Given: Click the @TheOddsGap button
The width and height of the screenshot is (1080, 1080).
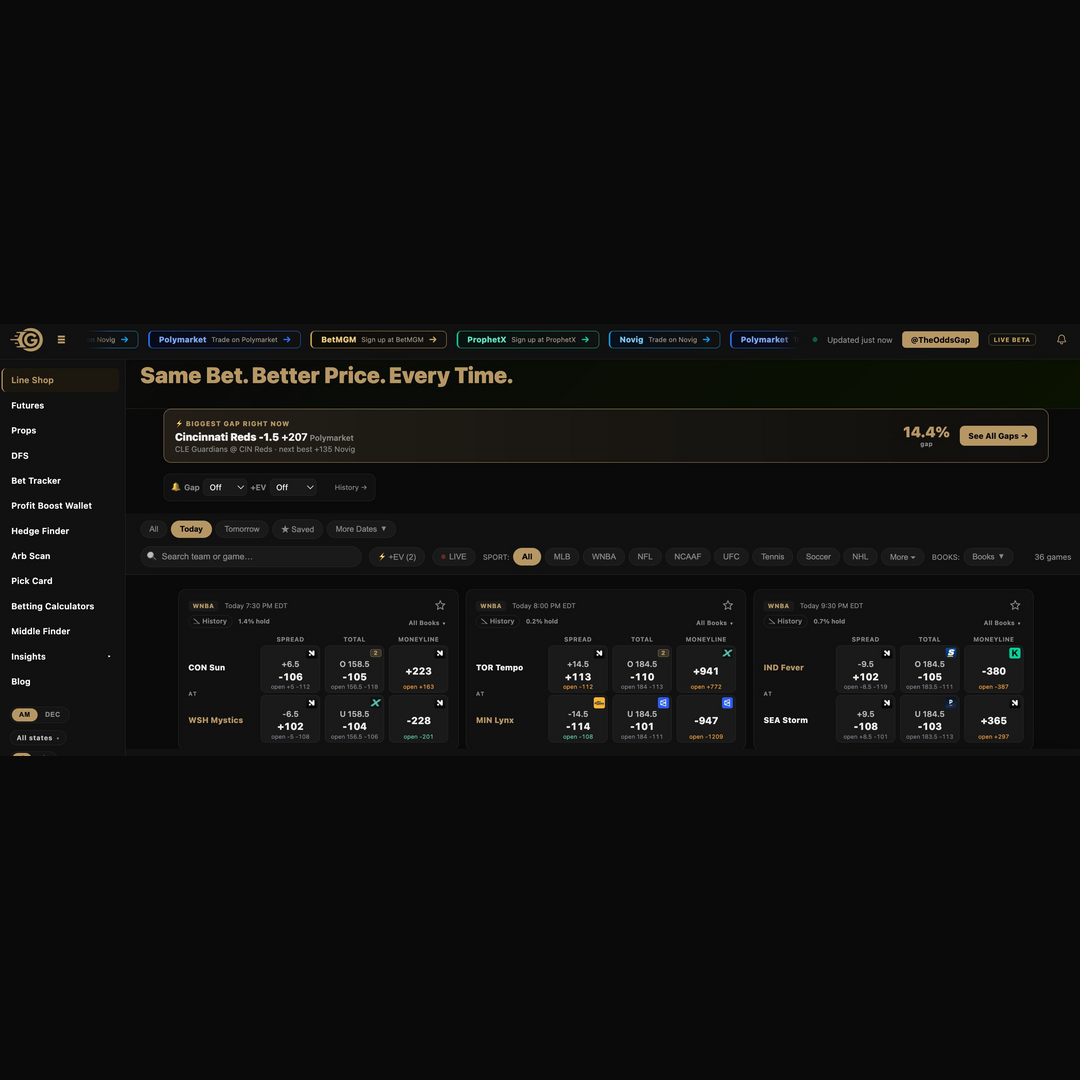Looking at the screenshot, I should (939, 340).
